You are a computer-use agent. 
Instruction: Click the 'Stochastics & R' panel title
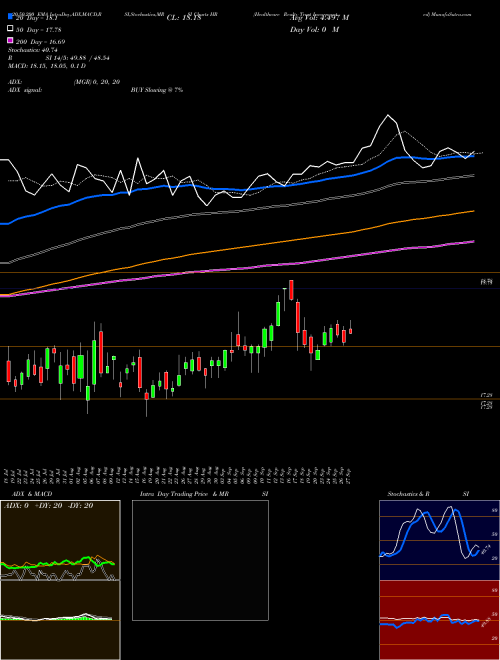coord(408,494)
